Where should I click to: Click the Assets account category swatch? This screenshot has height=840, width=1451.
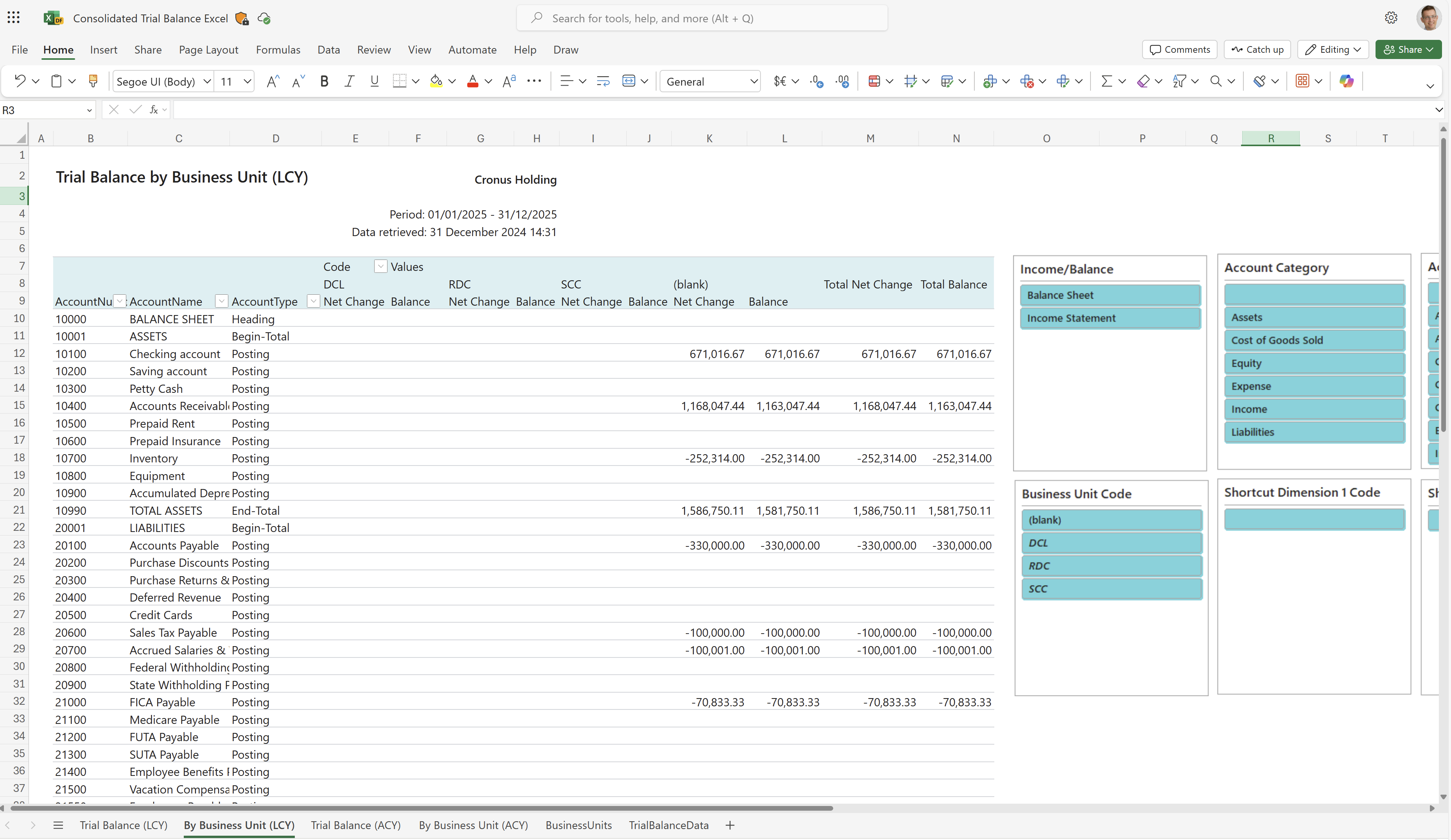[1314, 317]
